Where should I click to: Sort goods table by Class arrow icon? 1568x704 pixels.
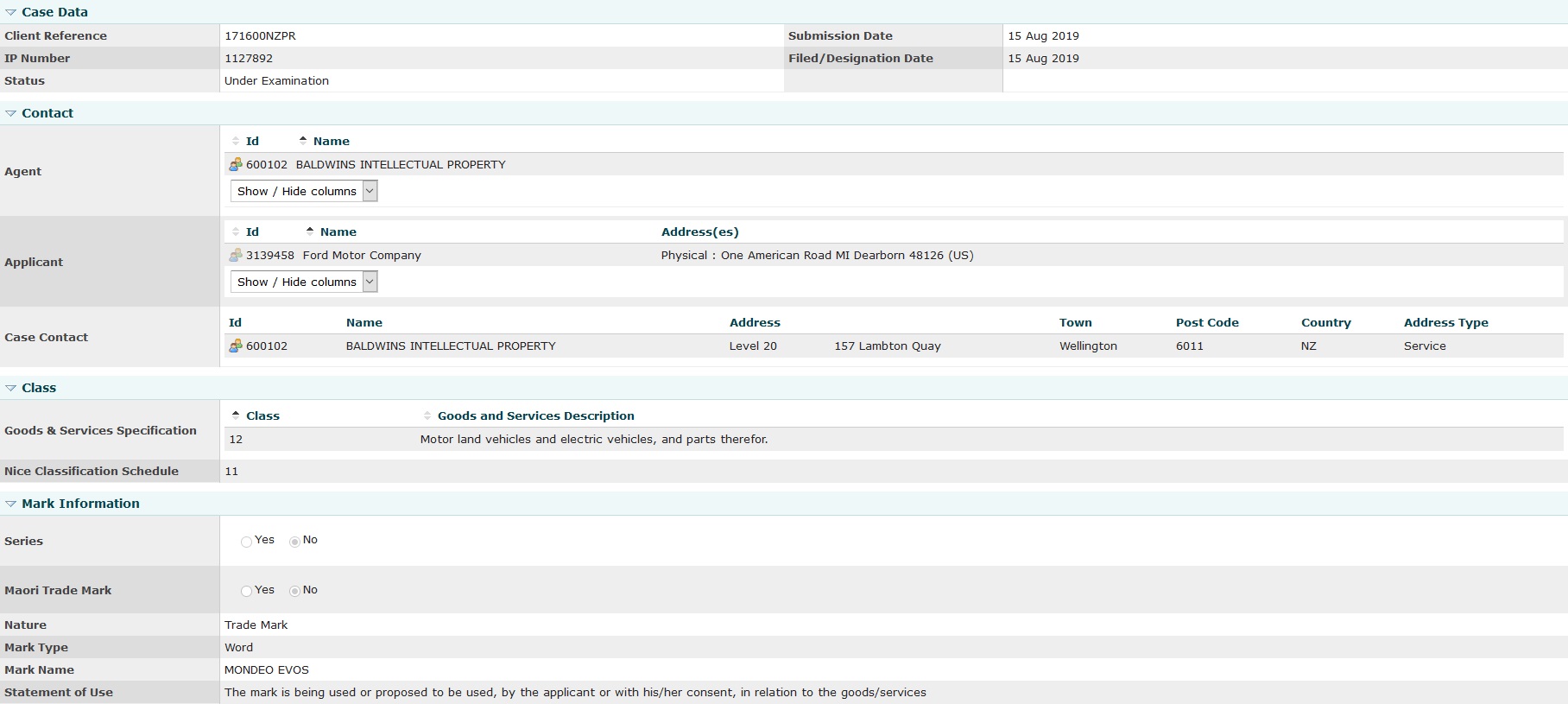tap(236, 415)
